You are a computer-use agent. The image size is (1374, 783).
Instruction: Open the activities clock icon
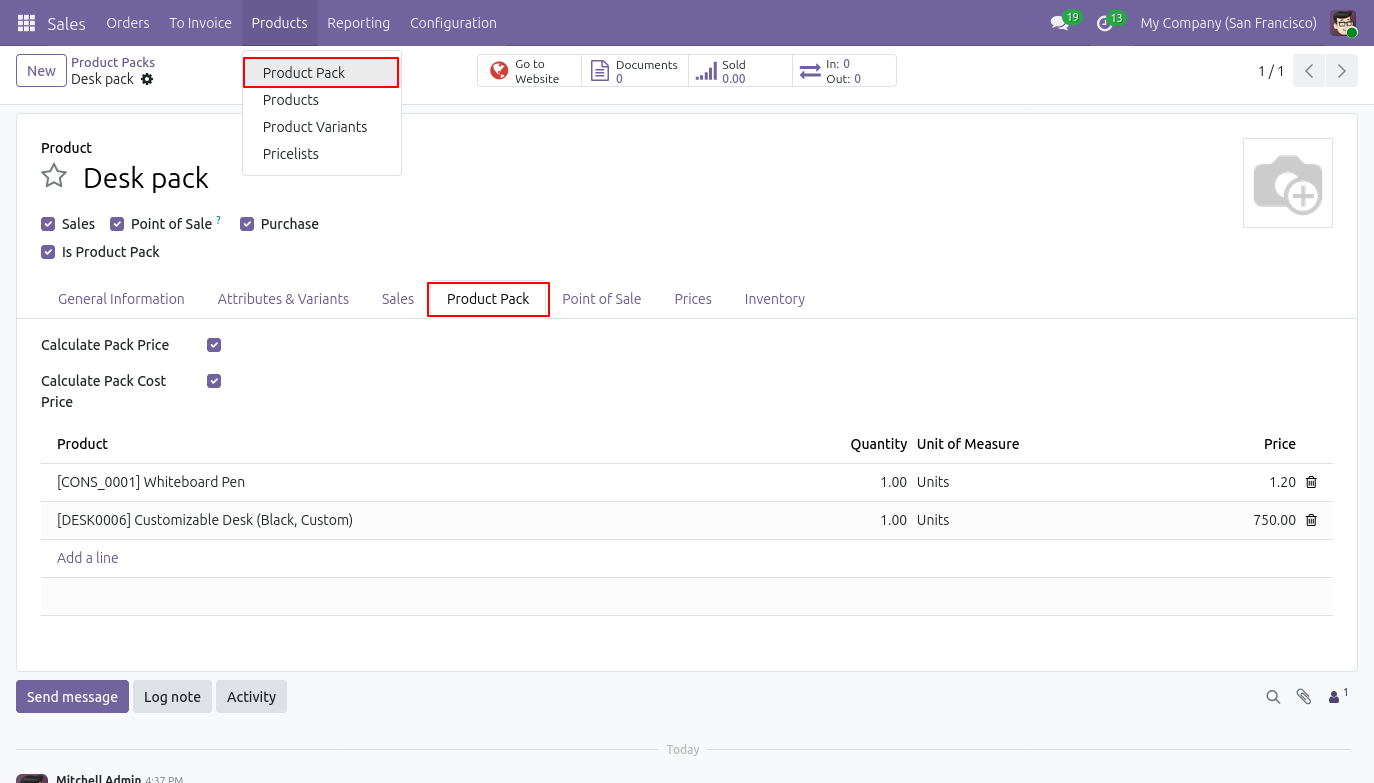(x=1104, y=23)
